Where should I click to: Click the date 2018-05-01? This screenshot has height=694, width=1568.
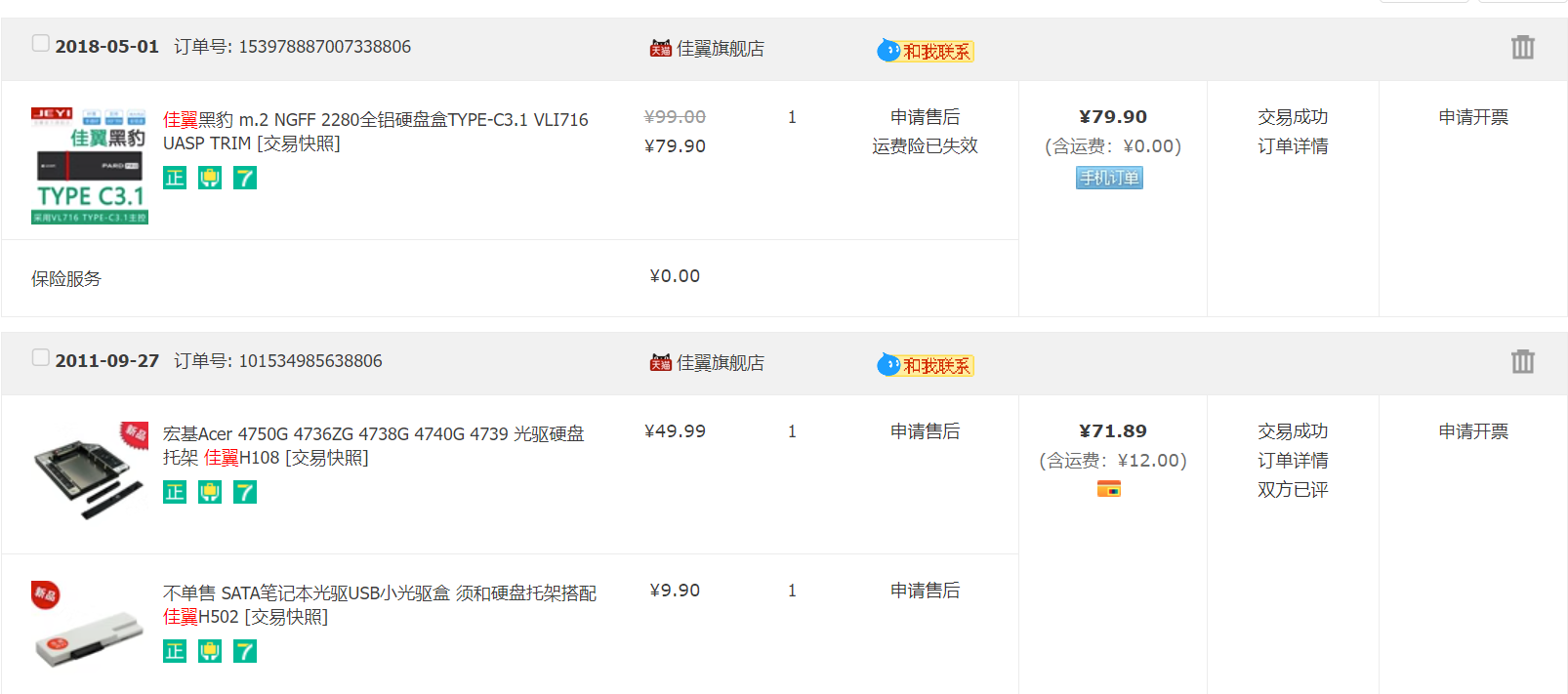click(106, 47)
